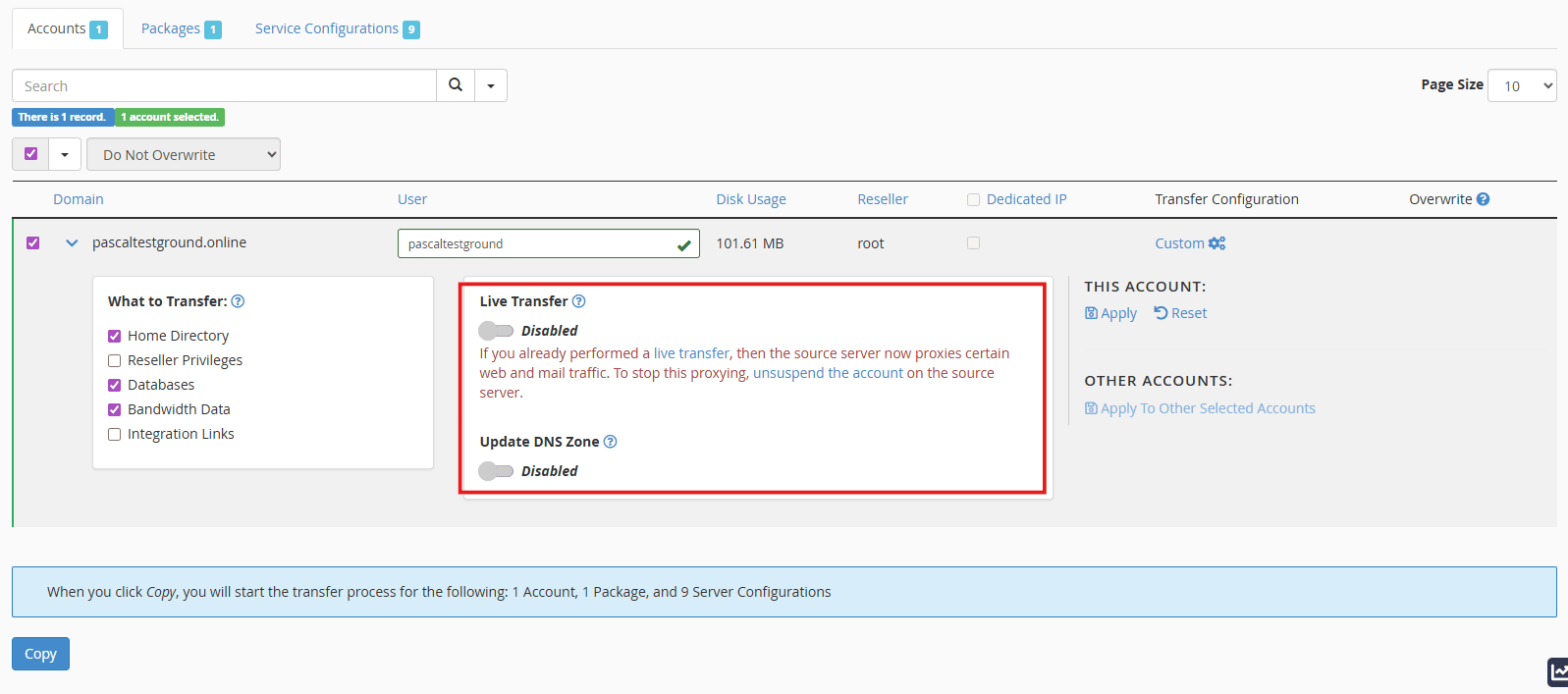Viewport: 1568px width, 694px height.
Task: Click help icon beside Live Transfer
Action: coord(578,301)
